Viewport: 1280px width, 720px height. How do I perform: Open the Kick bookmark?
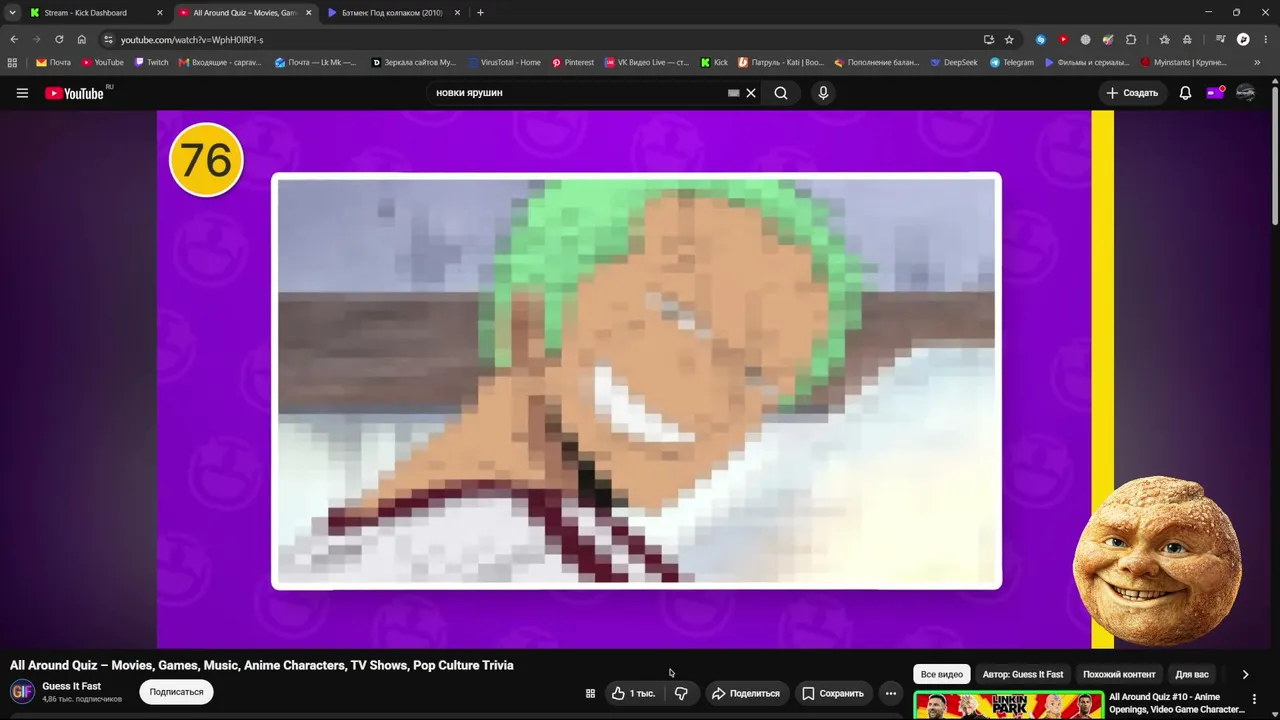click(x=714, y=62)
